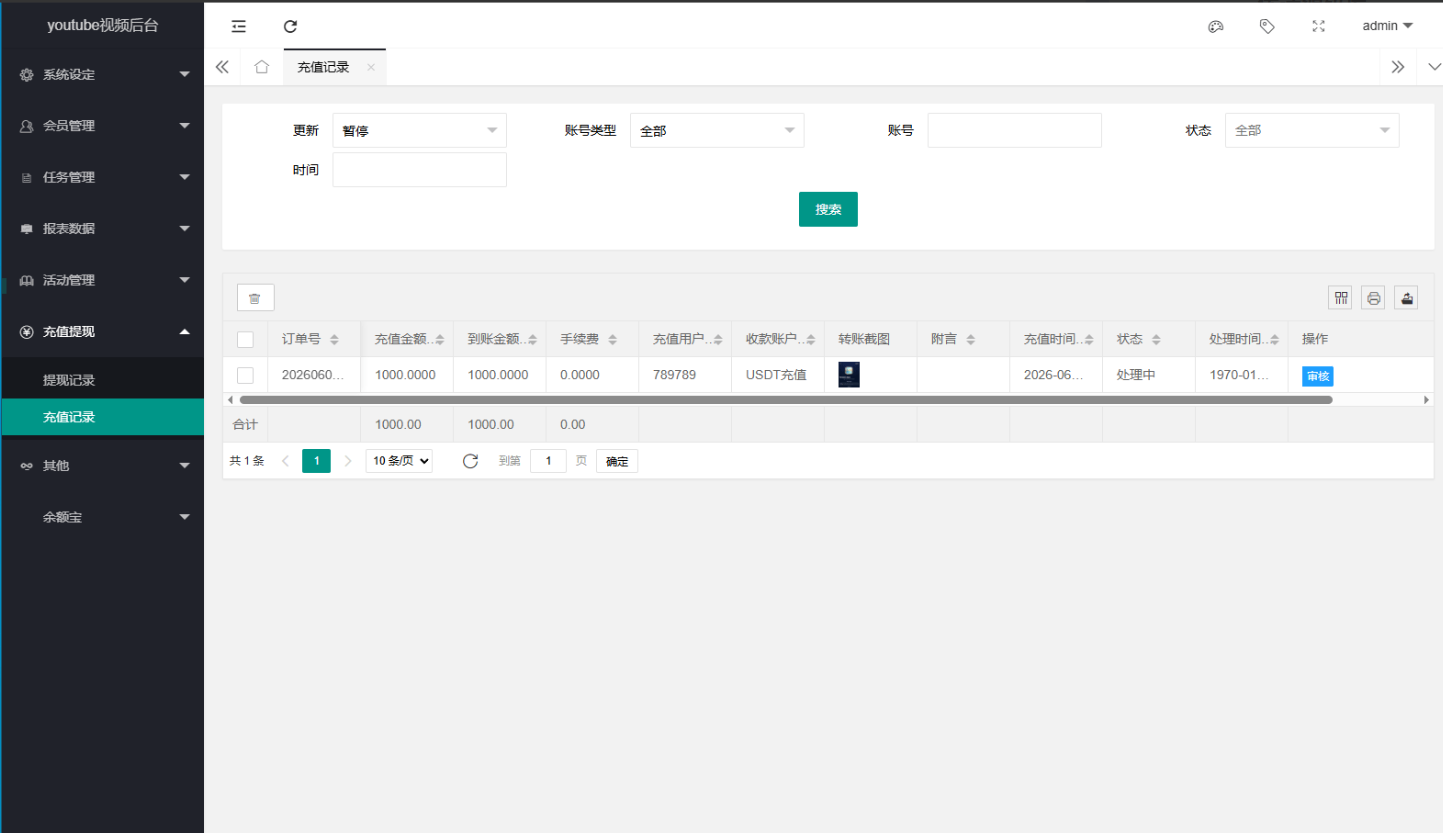Open the 转账截图 thumbnail image

[x=849, y=375]
